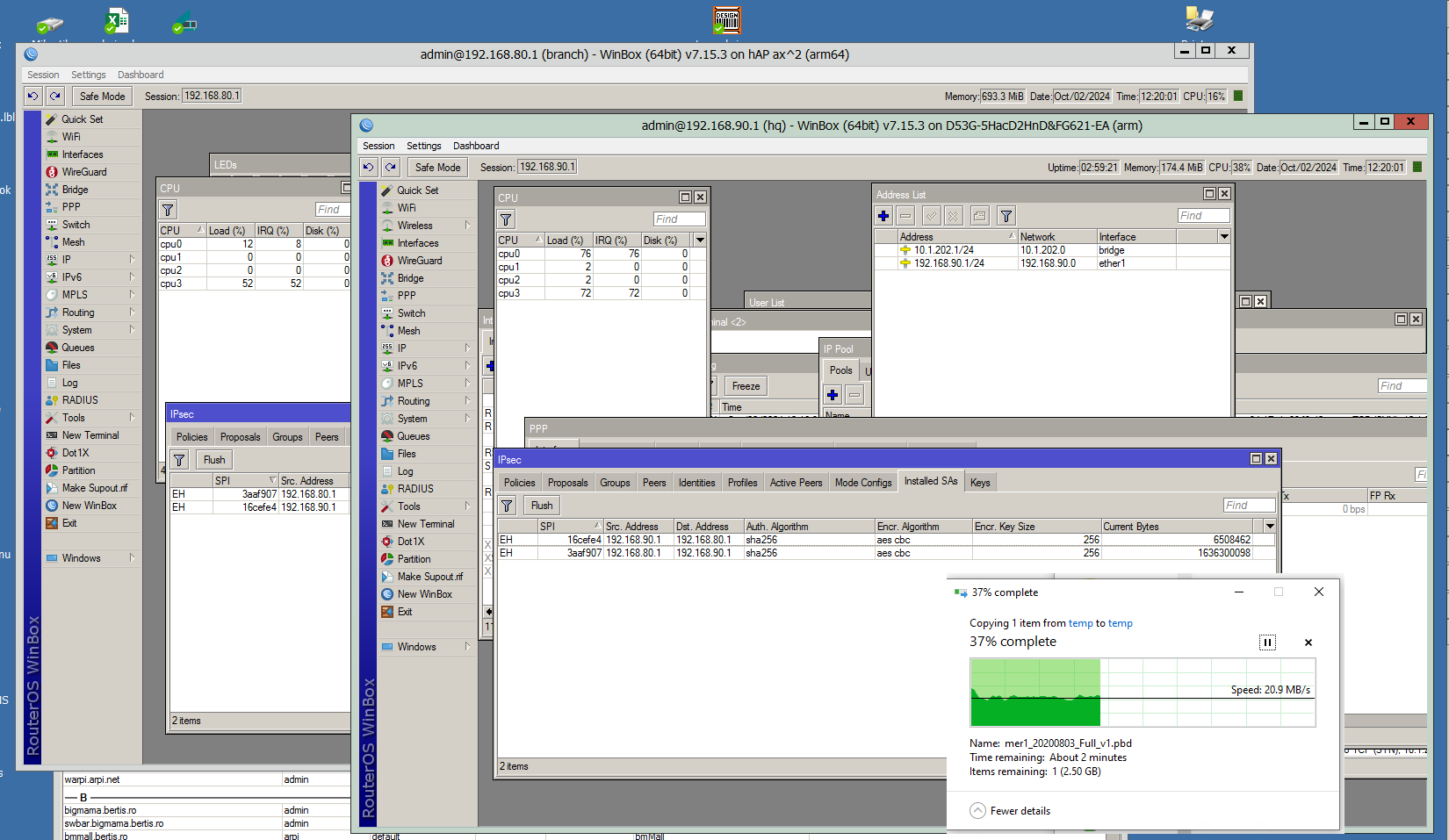This screenshot has height=840, width=1449.
Task: Click remove (minus) icon in Address List
Action: [905, 215]
